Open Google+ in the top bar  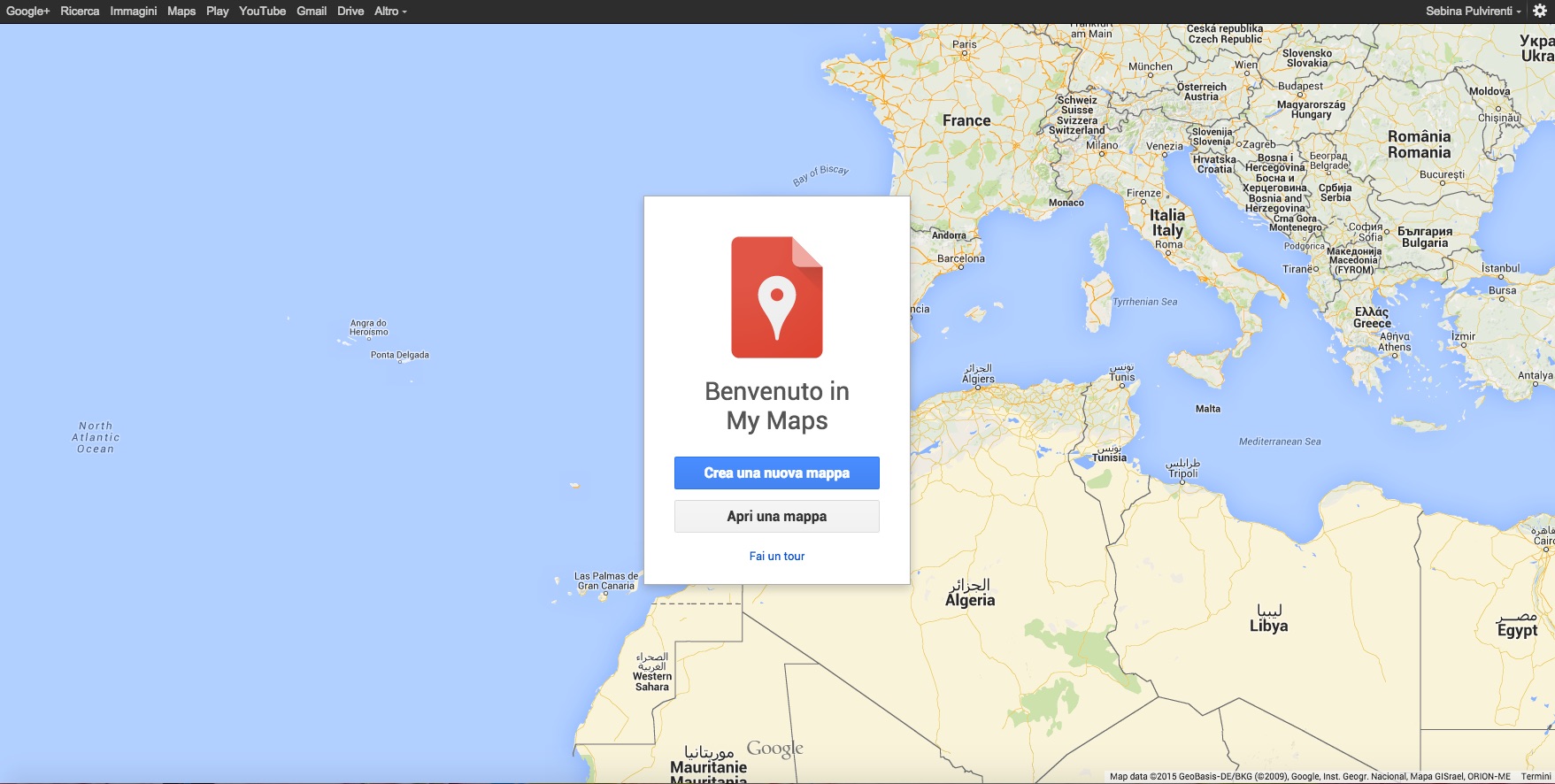click(28, 11)
